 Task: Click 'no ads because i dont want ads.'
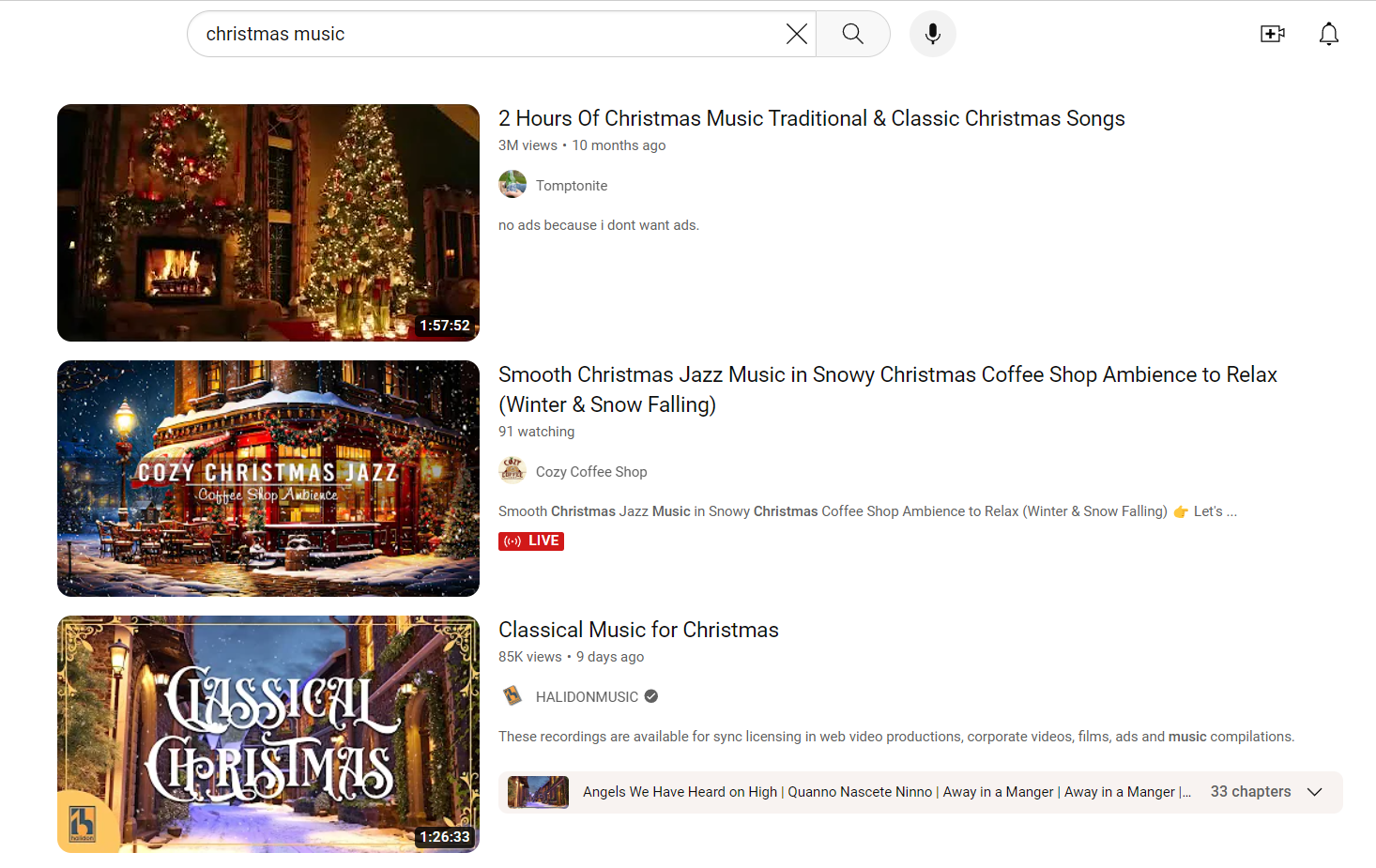tap(599, 225)
